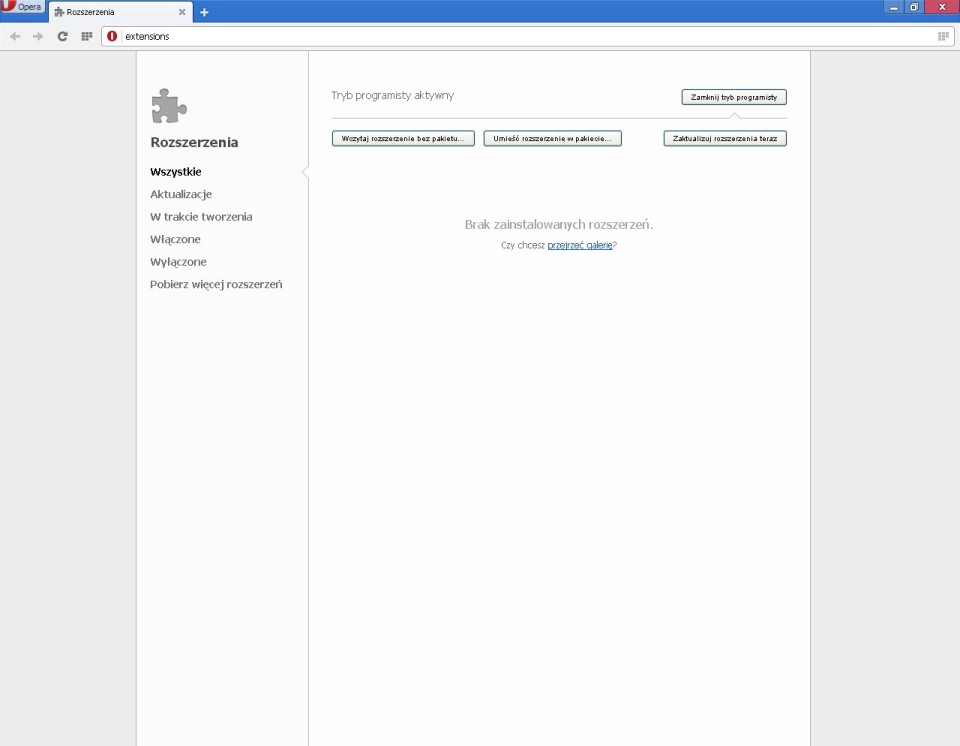Viewport: 960px width, 746px height.
Task: Reload the page with refresh icon
Action: click(x=62, y=37)
